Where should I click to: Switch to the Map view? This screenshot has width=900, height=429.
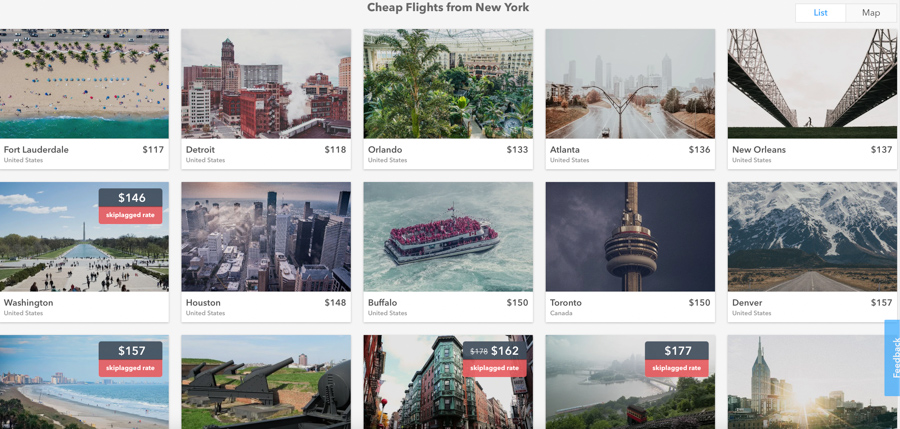tap(871, 13)
